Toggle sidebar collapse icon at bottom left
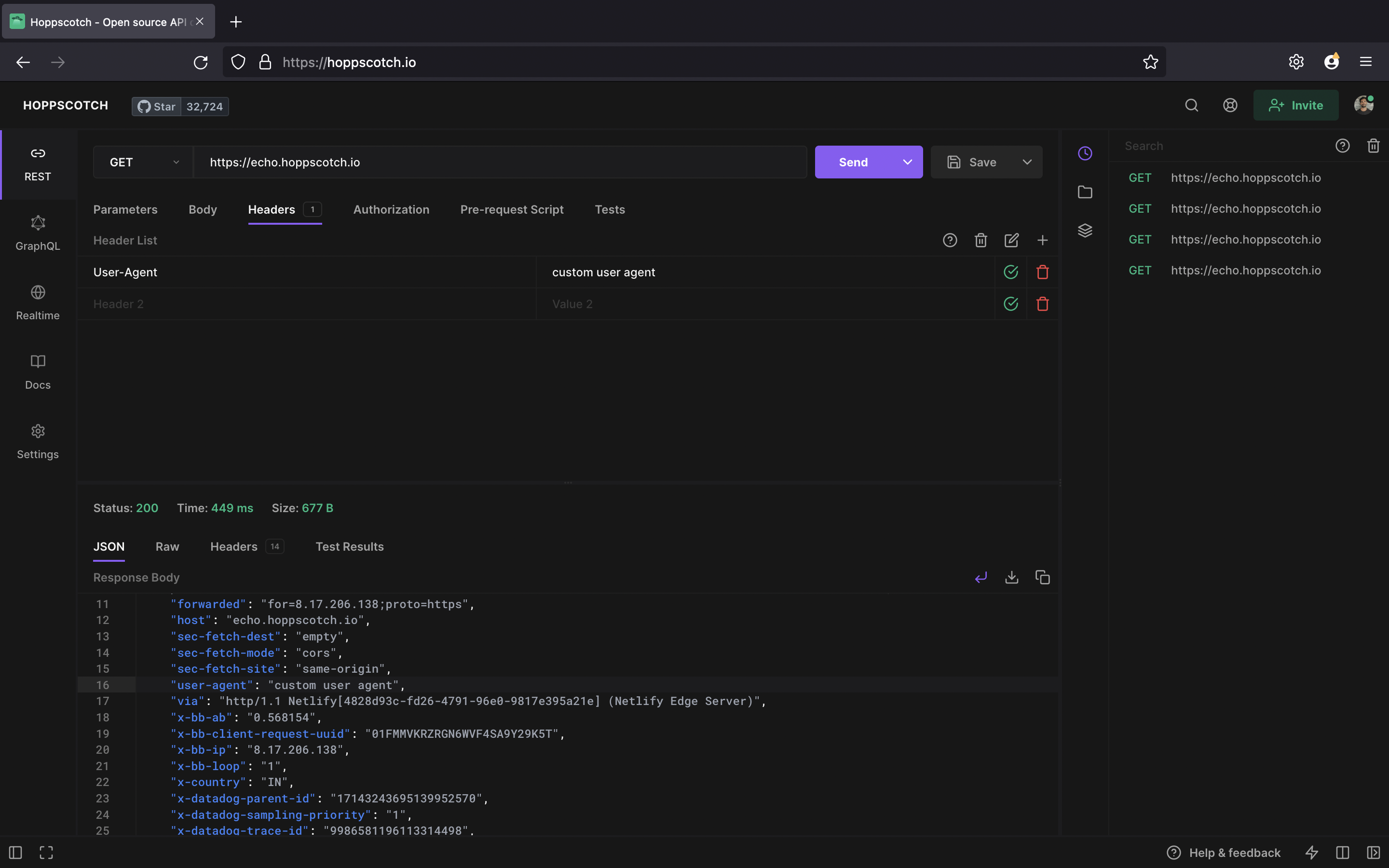1389x868 pixels. point(15,853)
